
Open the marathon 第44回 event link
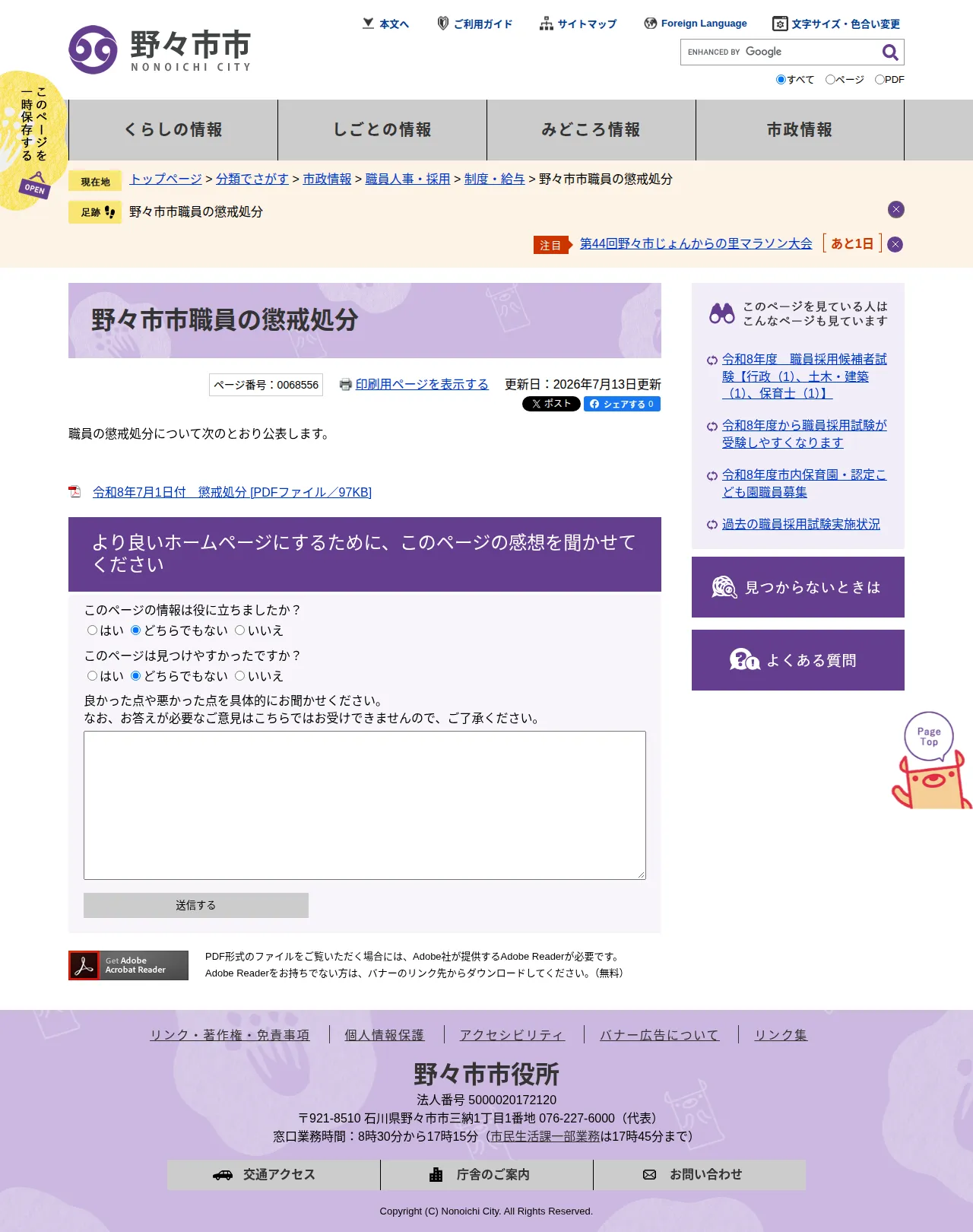tap(696, 243)
